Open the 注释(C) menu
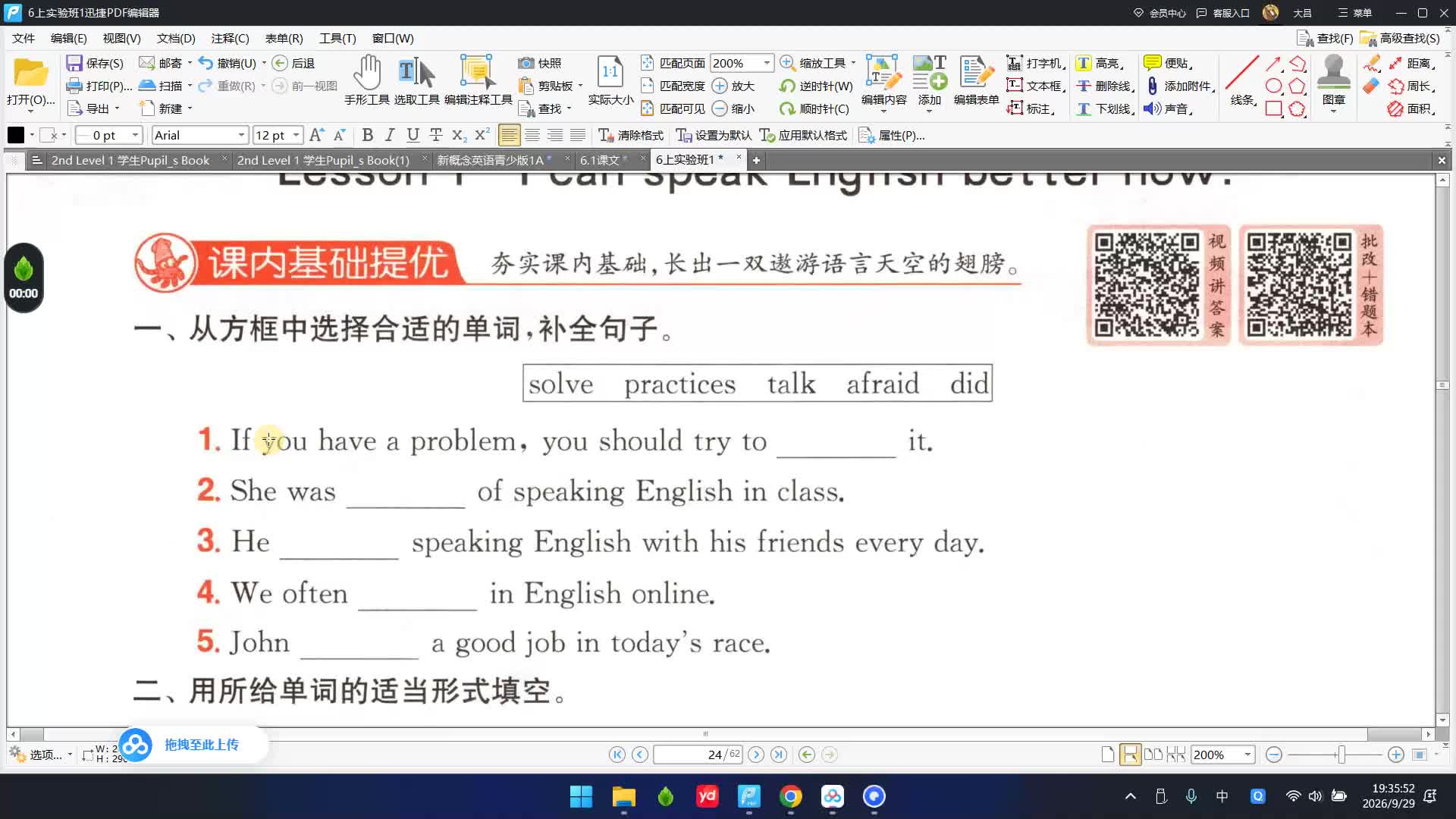This screenshot has width=1456, height=819. point(230,38)
